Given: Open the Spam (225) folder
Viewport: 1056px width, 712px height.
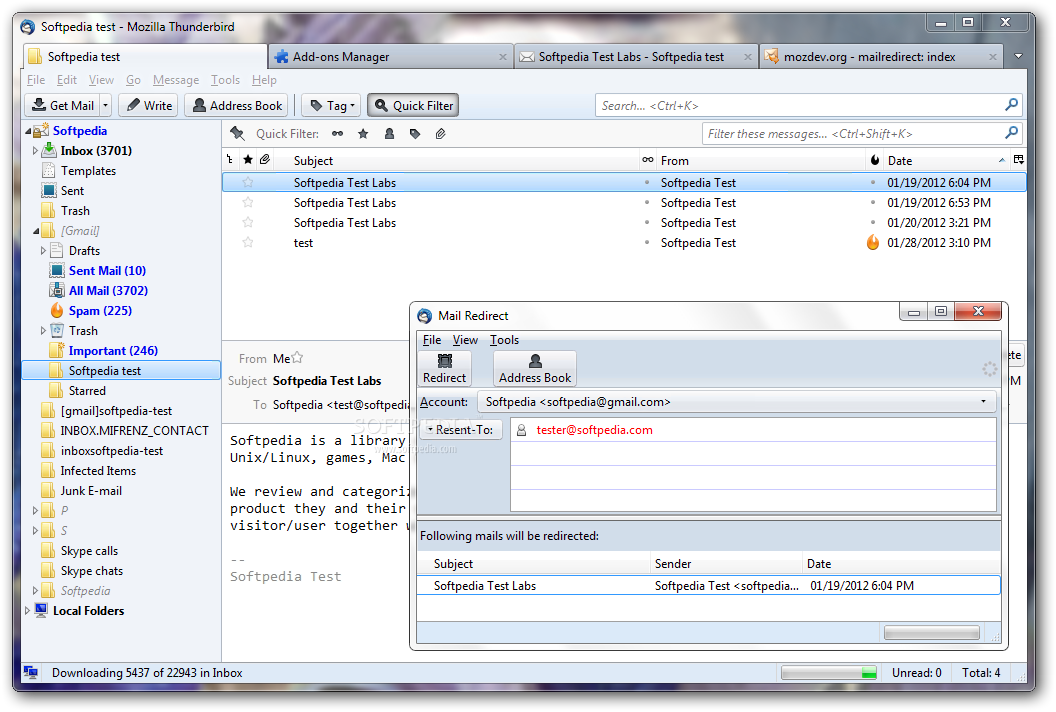Looking at the screenshot, I should [x=100, y=311].
